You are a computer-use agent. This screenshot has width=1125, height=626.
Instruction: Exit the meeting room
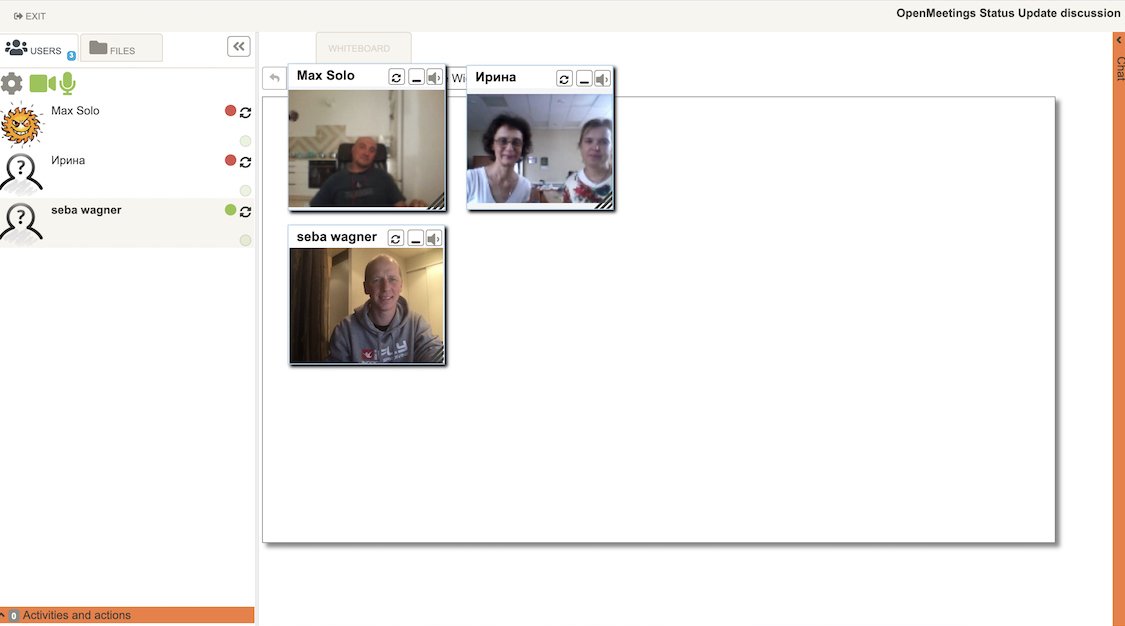coord(30,16)
